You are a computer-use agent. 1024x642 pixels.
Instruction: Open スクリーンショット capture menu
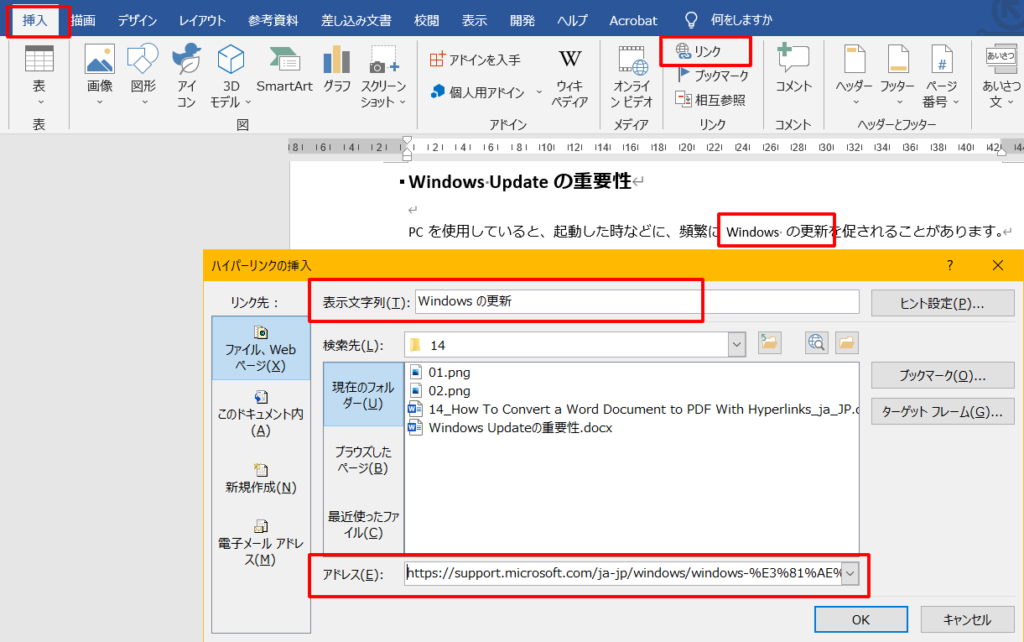(x=383, y=76)
